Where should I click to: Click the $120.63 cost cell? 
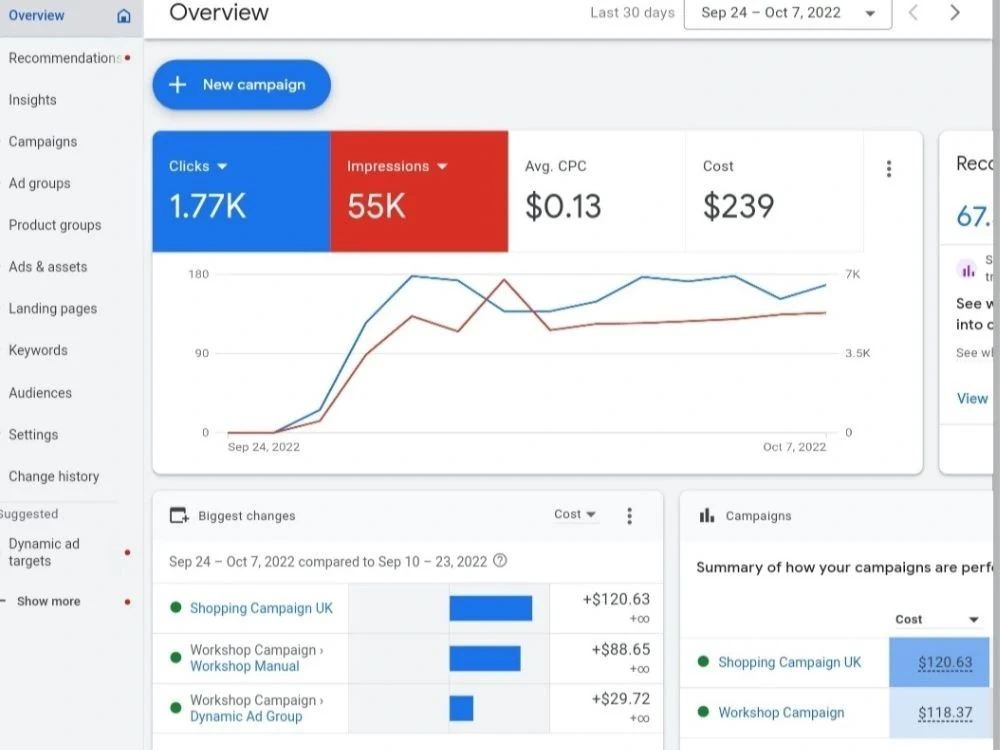coord(939,663)
